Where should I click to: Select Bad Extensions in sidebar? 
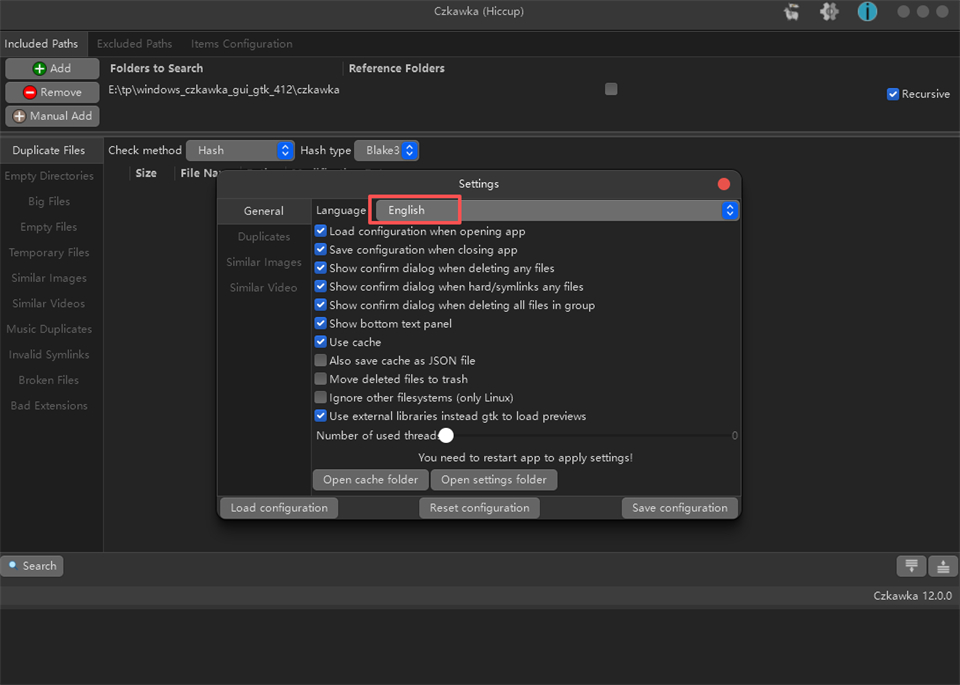pyautogui.click(x=49, y=406)
